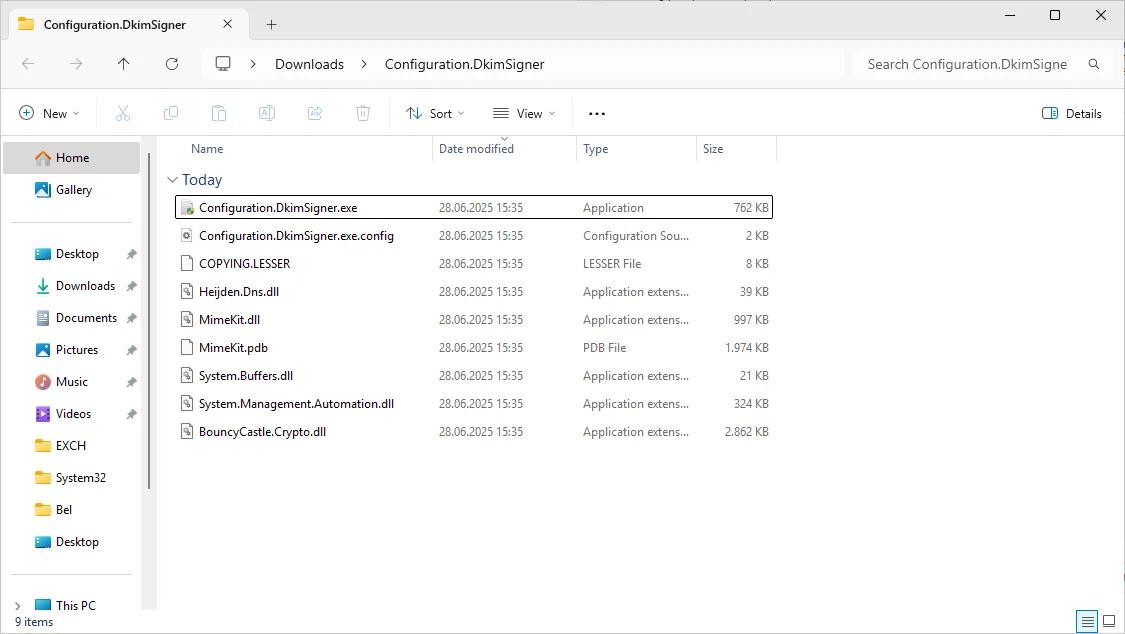Click the Copy icon in toolbar
The image size is (1125, 634).
coord(171,113)
